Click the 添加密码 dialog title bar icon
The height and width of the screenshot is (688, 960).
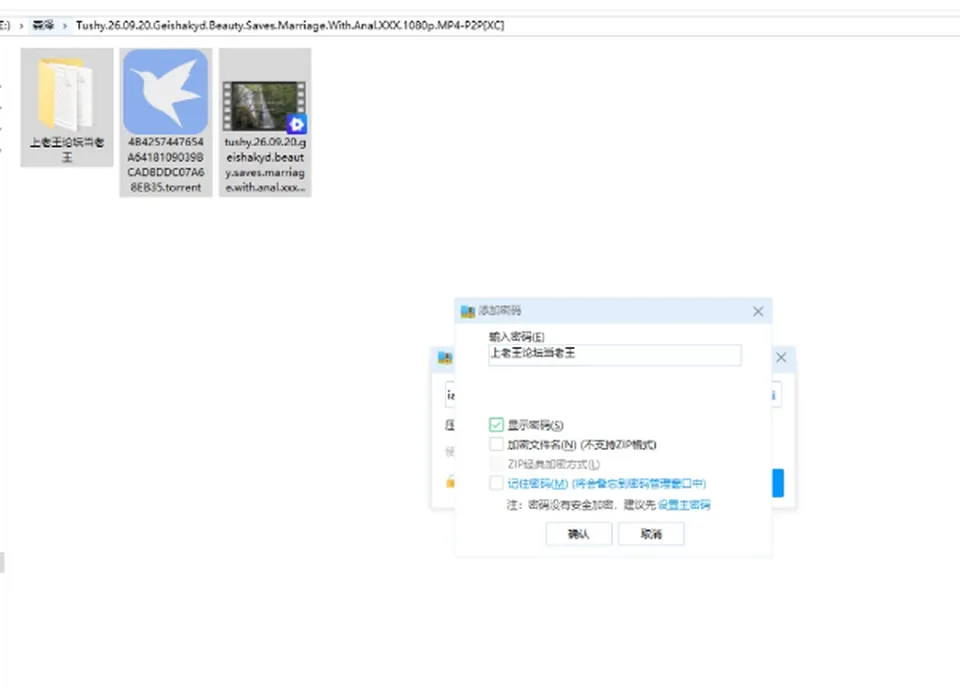(468, 312)
